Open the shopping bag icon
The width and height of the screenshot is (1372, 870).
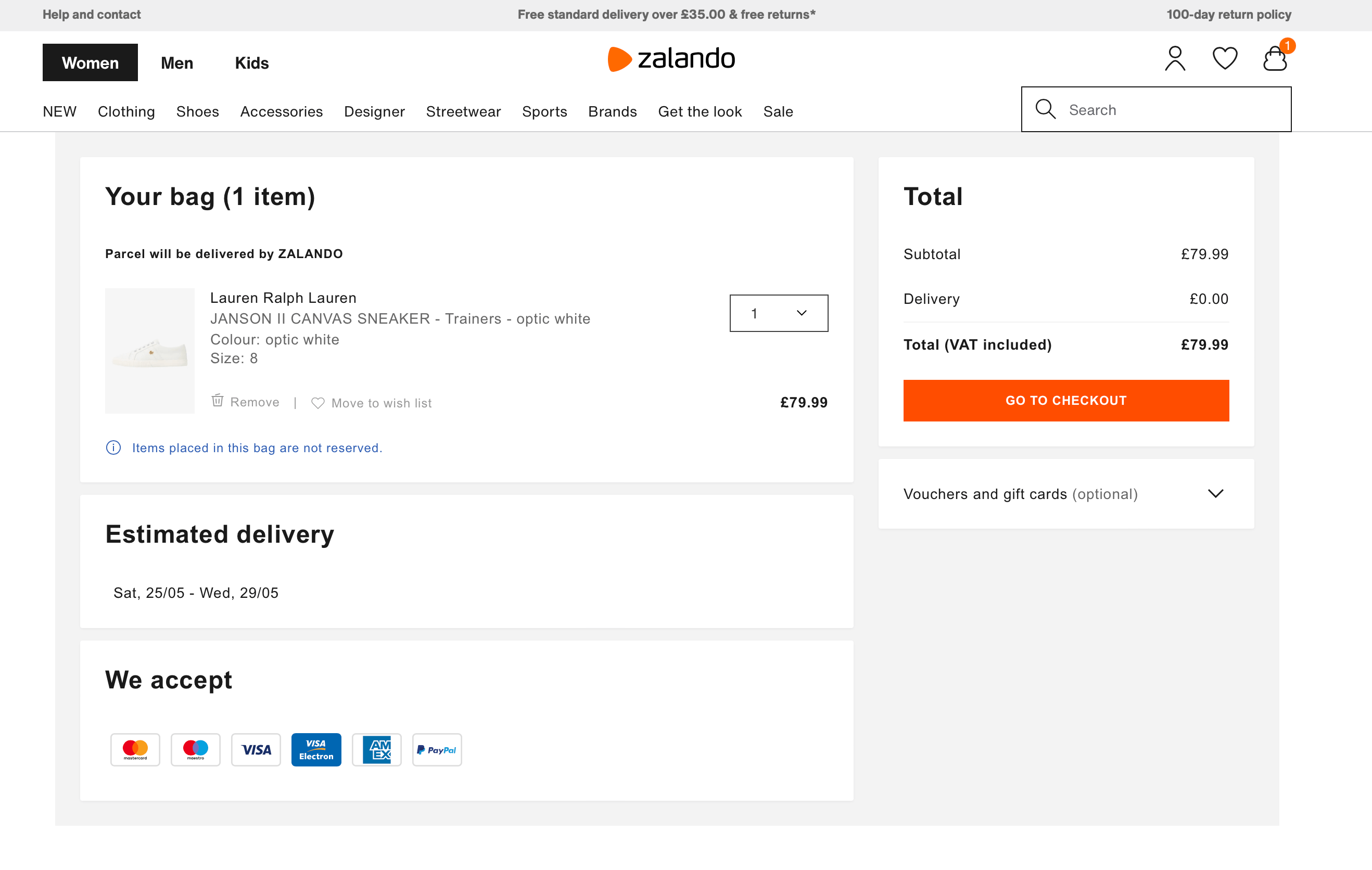click(x=1275, y=59)
